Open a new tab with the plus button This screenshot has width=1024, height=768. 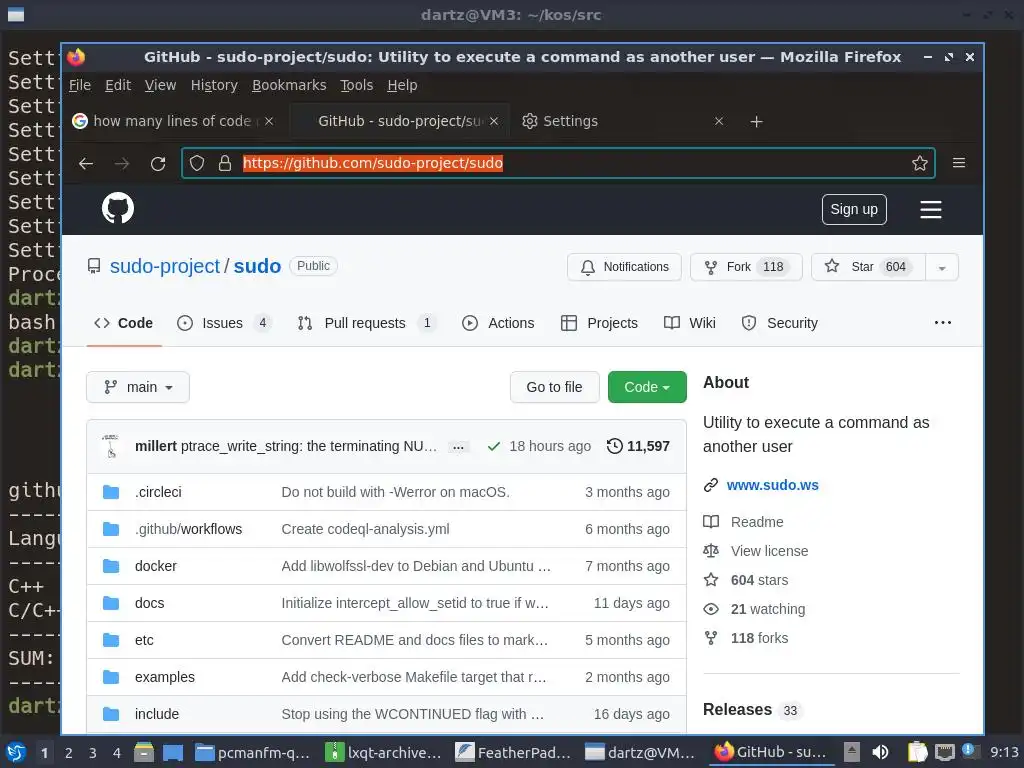click(756, 121)
